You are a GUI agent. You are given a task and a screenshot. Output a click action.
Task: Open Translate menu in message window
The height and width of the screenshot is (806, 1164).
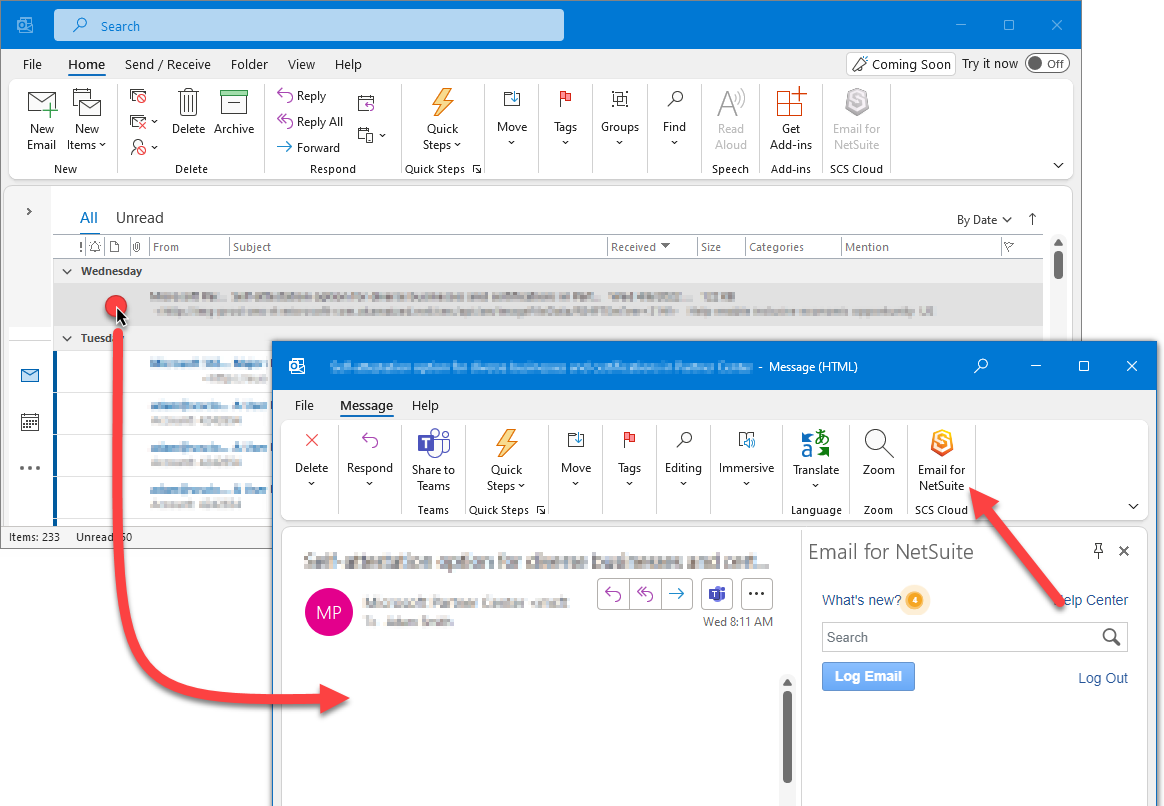tap(816, 461)
